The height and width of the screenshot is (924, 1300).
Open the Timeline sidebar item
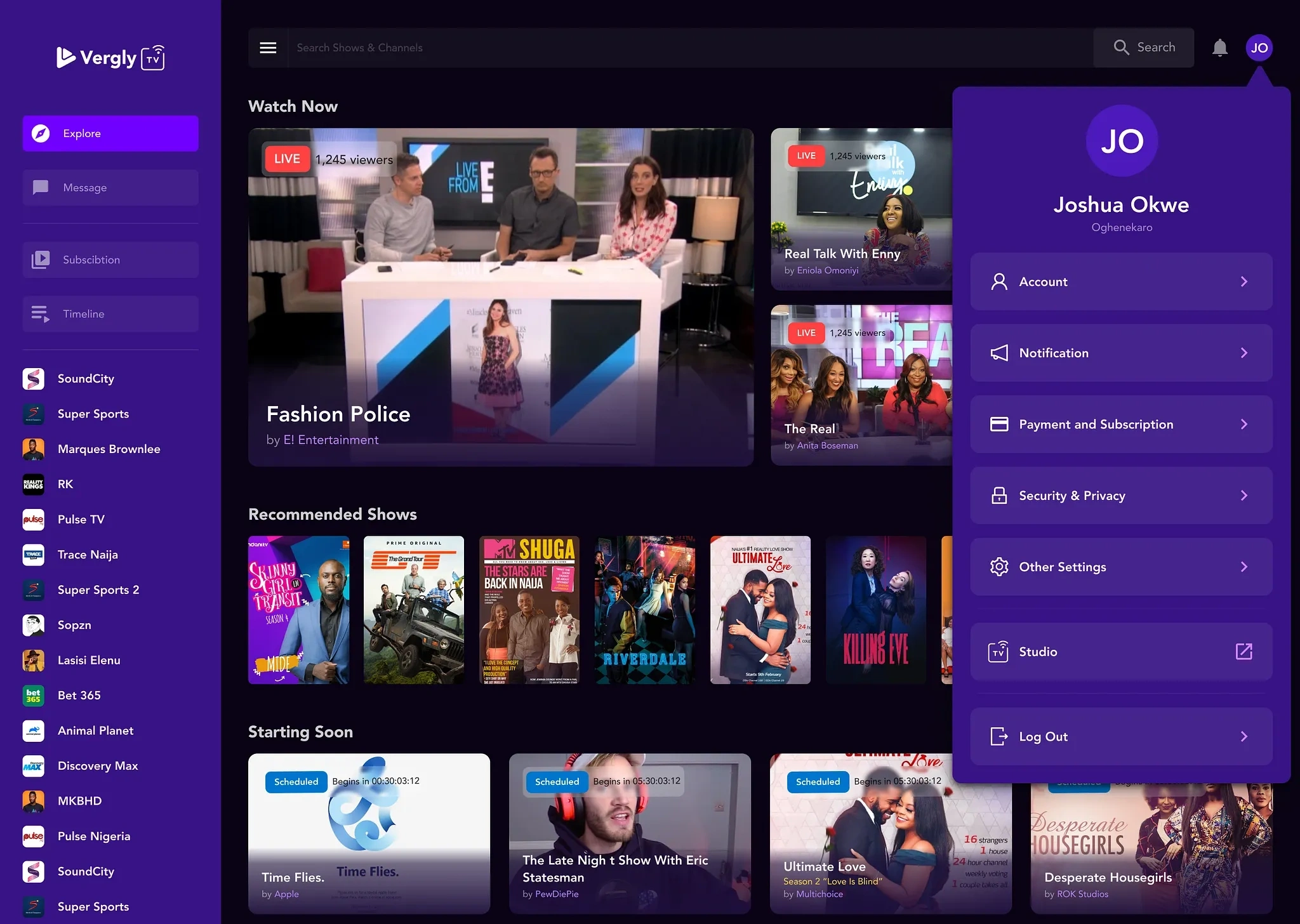(x=110, y=314)
